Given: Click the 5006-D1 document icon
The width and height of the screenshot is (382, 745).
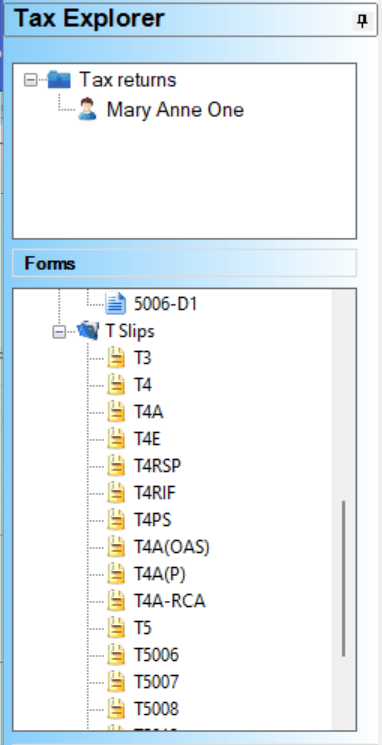Looking at the screenshot, I should (x=116, y=304).
